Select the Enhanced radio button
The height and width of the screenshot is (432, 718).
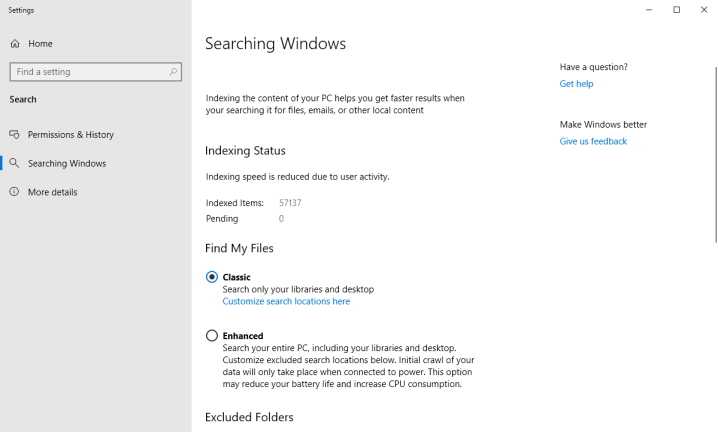(x=212, y=335)
